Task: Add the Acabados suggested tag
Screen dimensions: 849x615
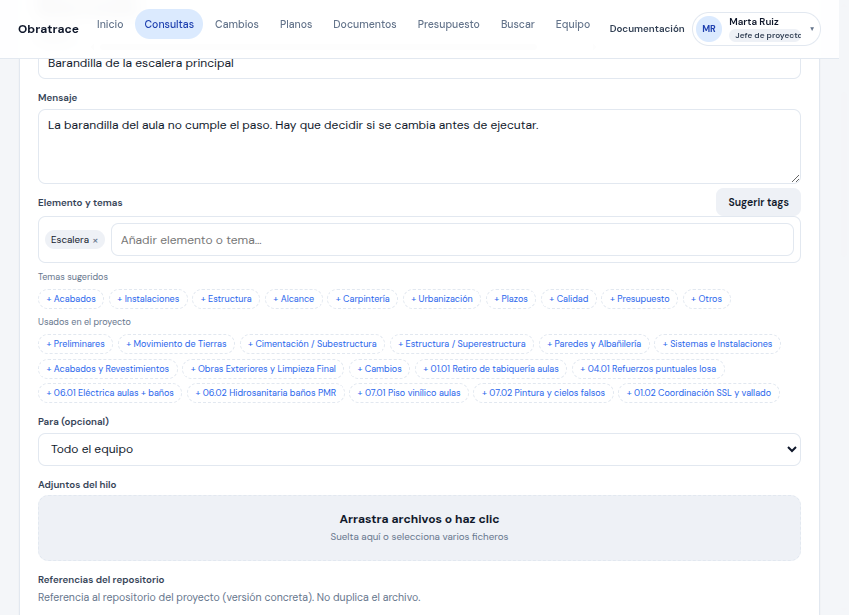Action: (71, 299)
